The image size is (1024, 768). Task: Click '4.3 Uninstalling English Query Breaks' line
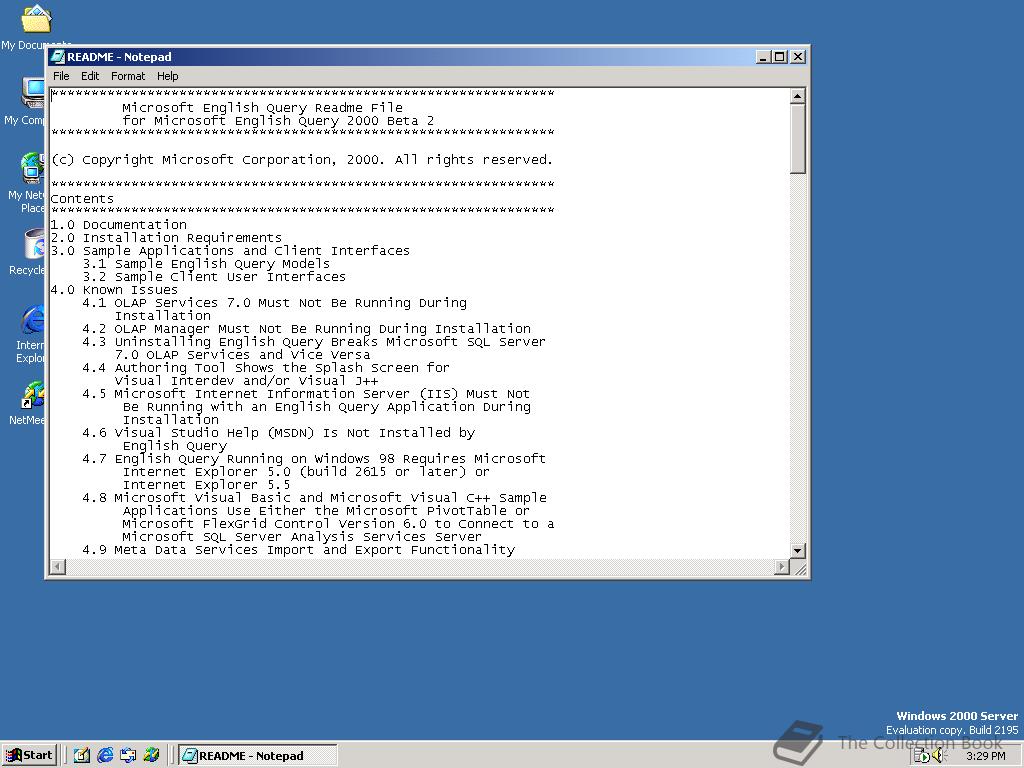314,342
